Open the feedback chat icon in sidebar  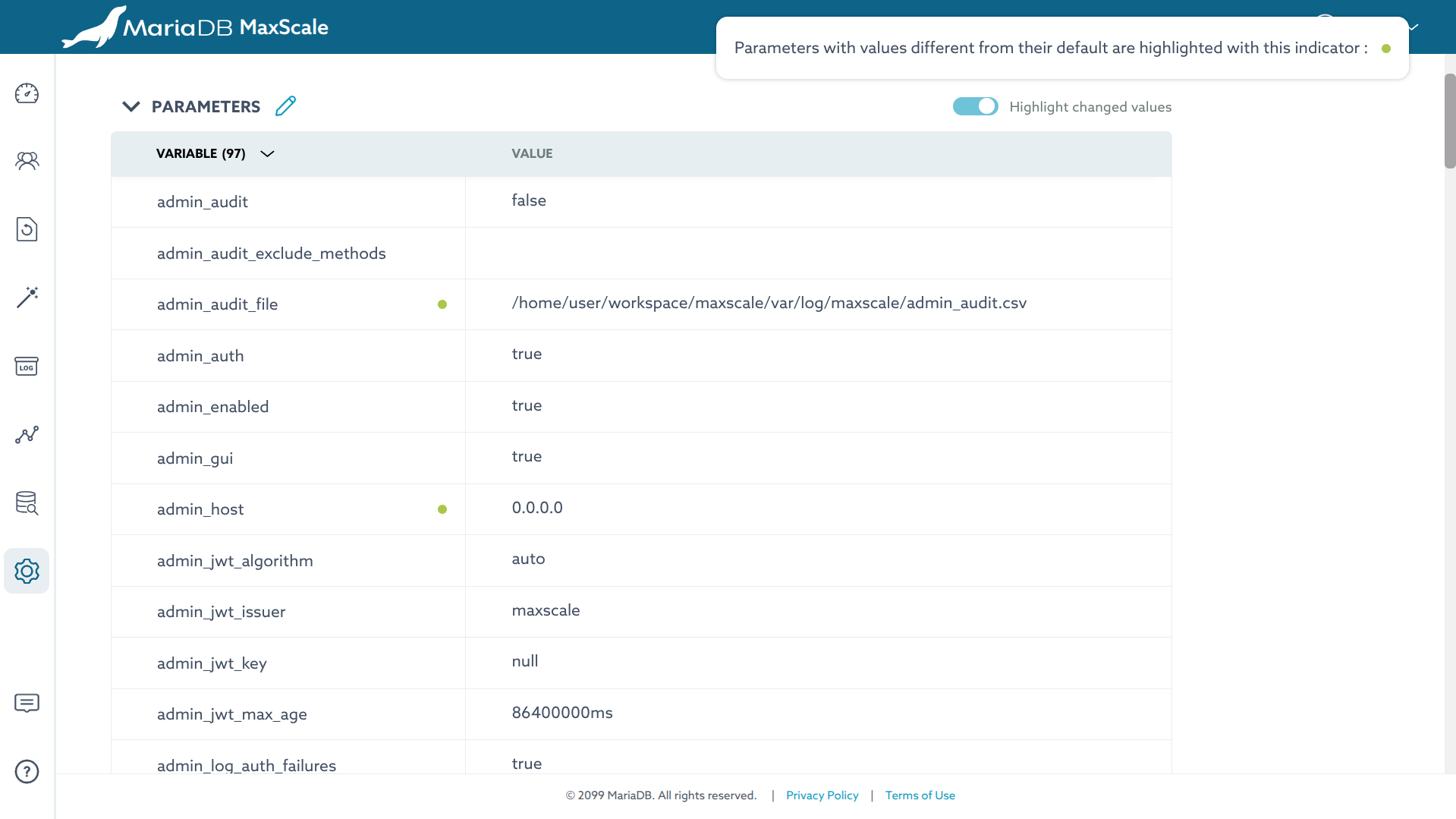27,703
